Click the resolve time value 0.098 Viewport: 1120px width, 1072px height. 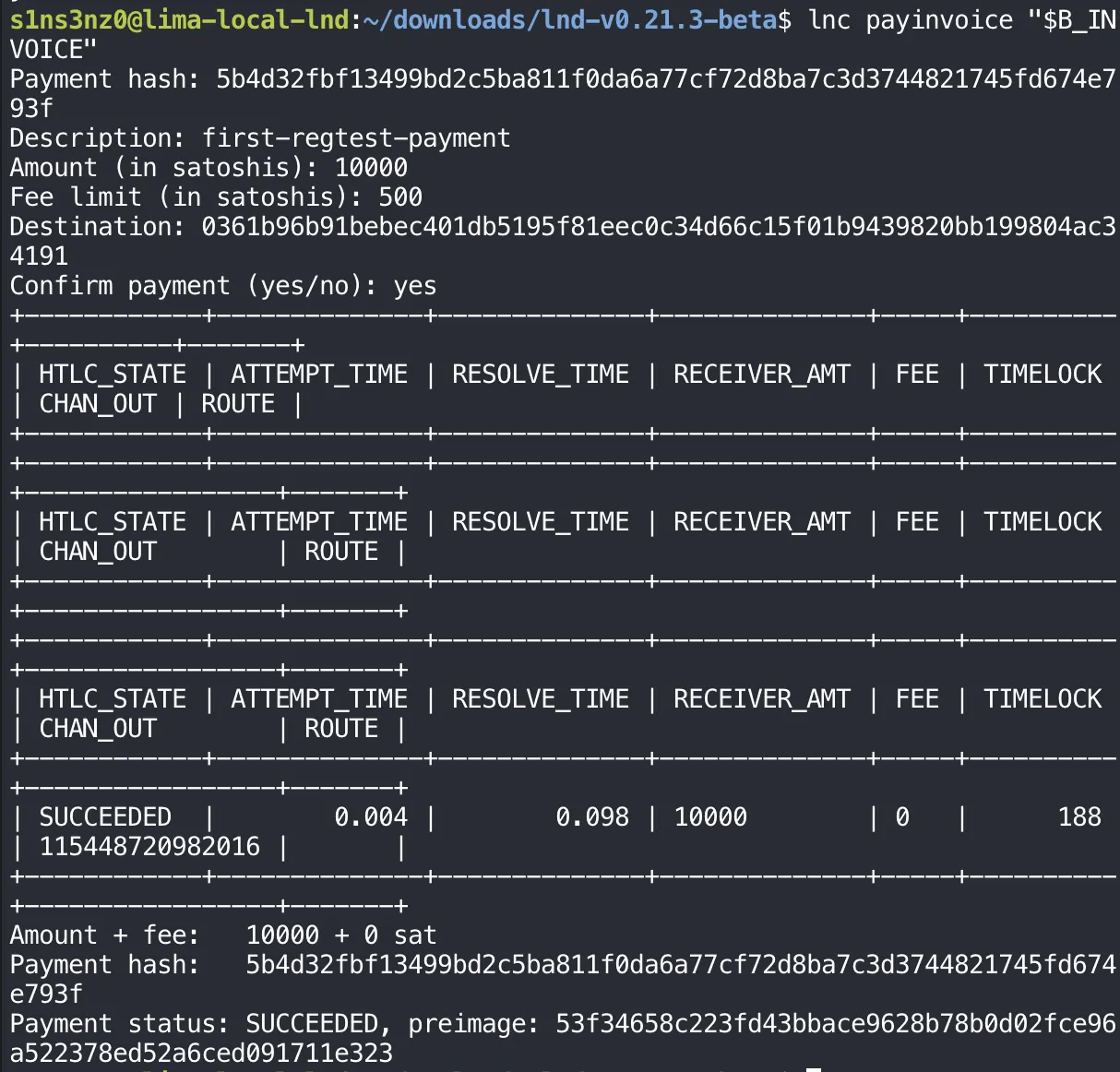pyautogui.click(x=592, y=816)
